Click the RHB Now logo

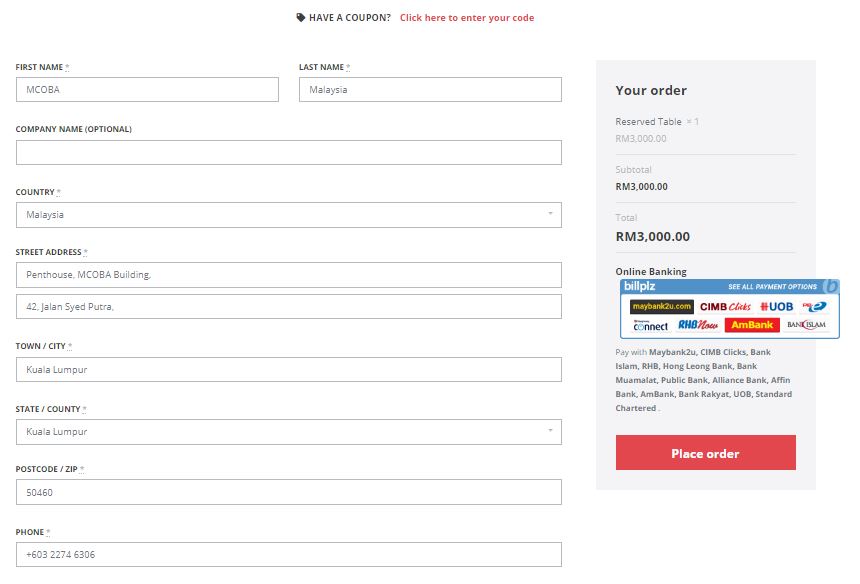point(698,325)
